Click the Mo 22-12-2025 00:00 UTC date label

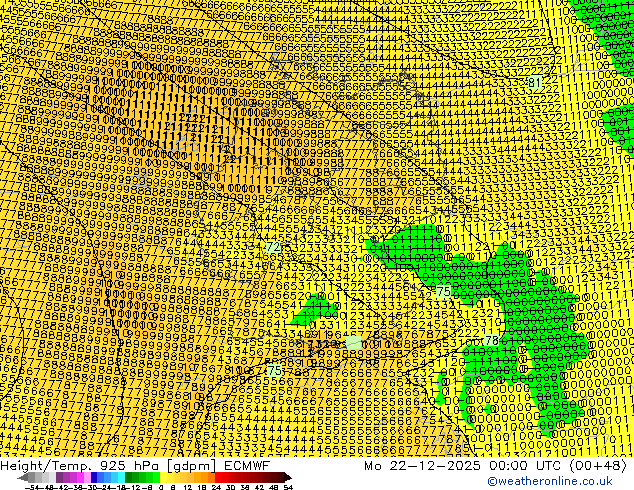click(495, 465)
